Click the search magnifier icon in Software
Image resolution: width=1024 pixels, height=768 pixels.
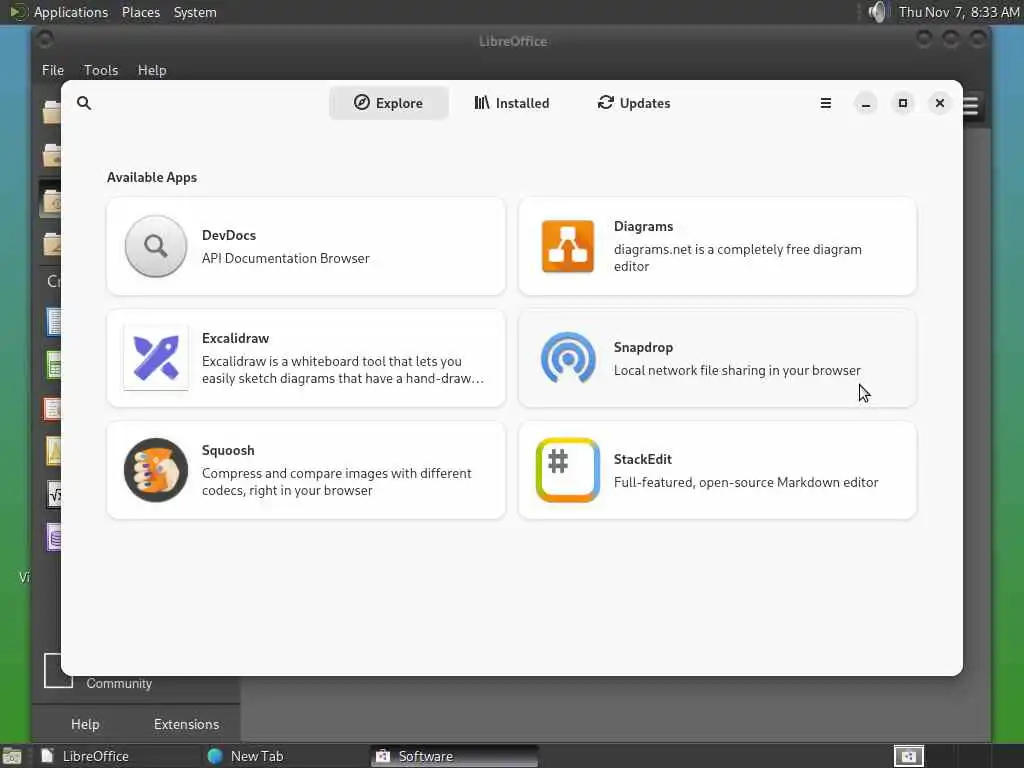coord(84,103)
